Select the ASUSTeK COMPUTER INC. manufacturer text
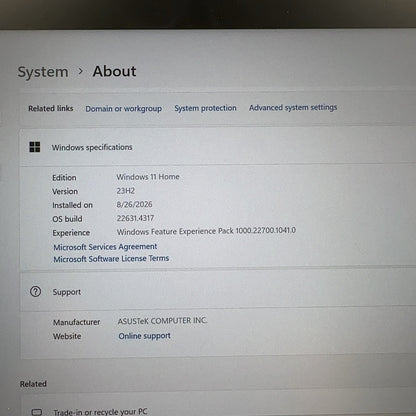The height and width of the screenshot is (416, 416). (x=162, y=321)
